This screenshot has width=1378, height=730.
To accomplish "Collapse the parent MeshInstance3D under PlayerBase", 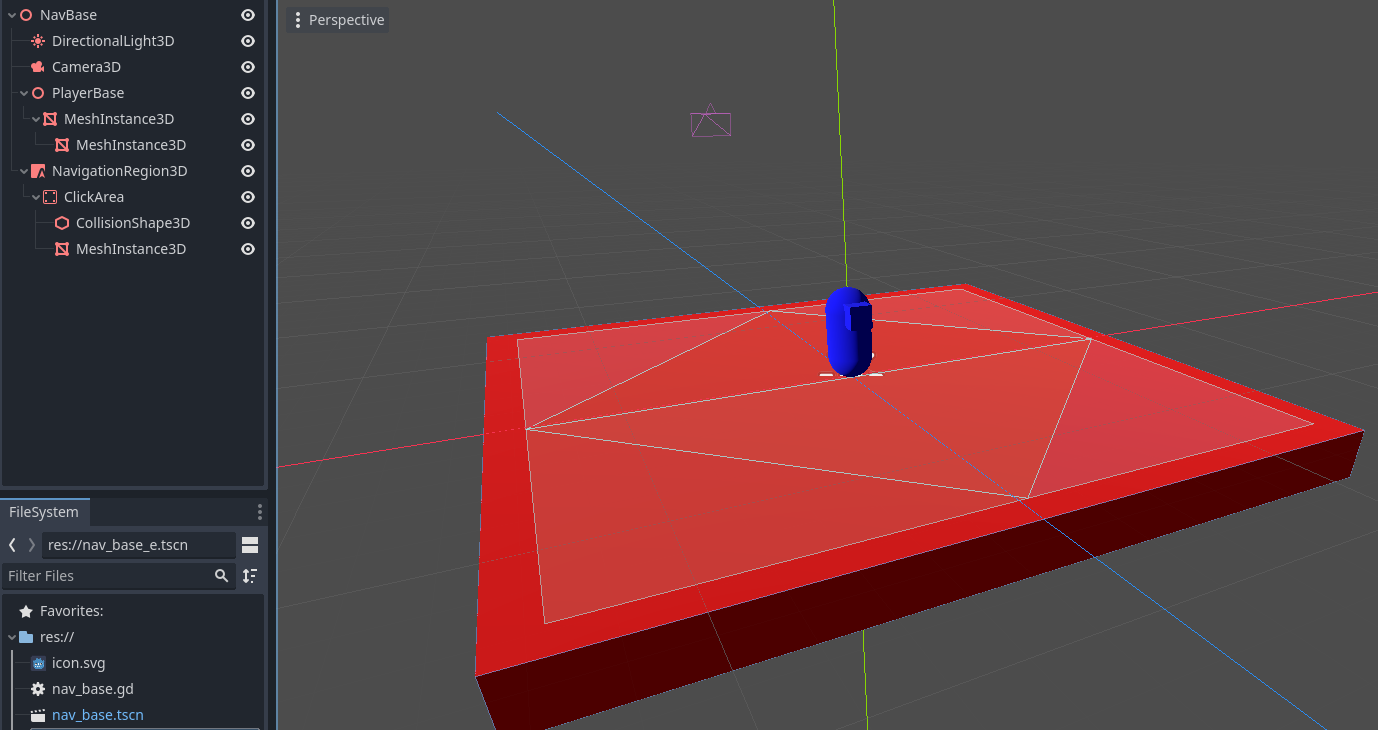I will click(x=36, y=119).
